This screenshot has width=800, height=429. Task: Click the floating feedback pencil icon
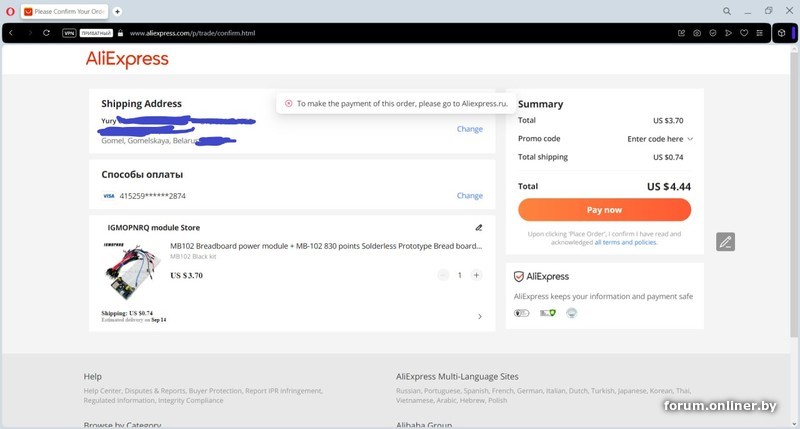pos(725,242)
